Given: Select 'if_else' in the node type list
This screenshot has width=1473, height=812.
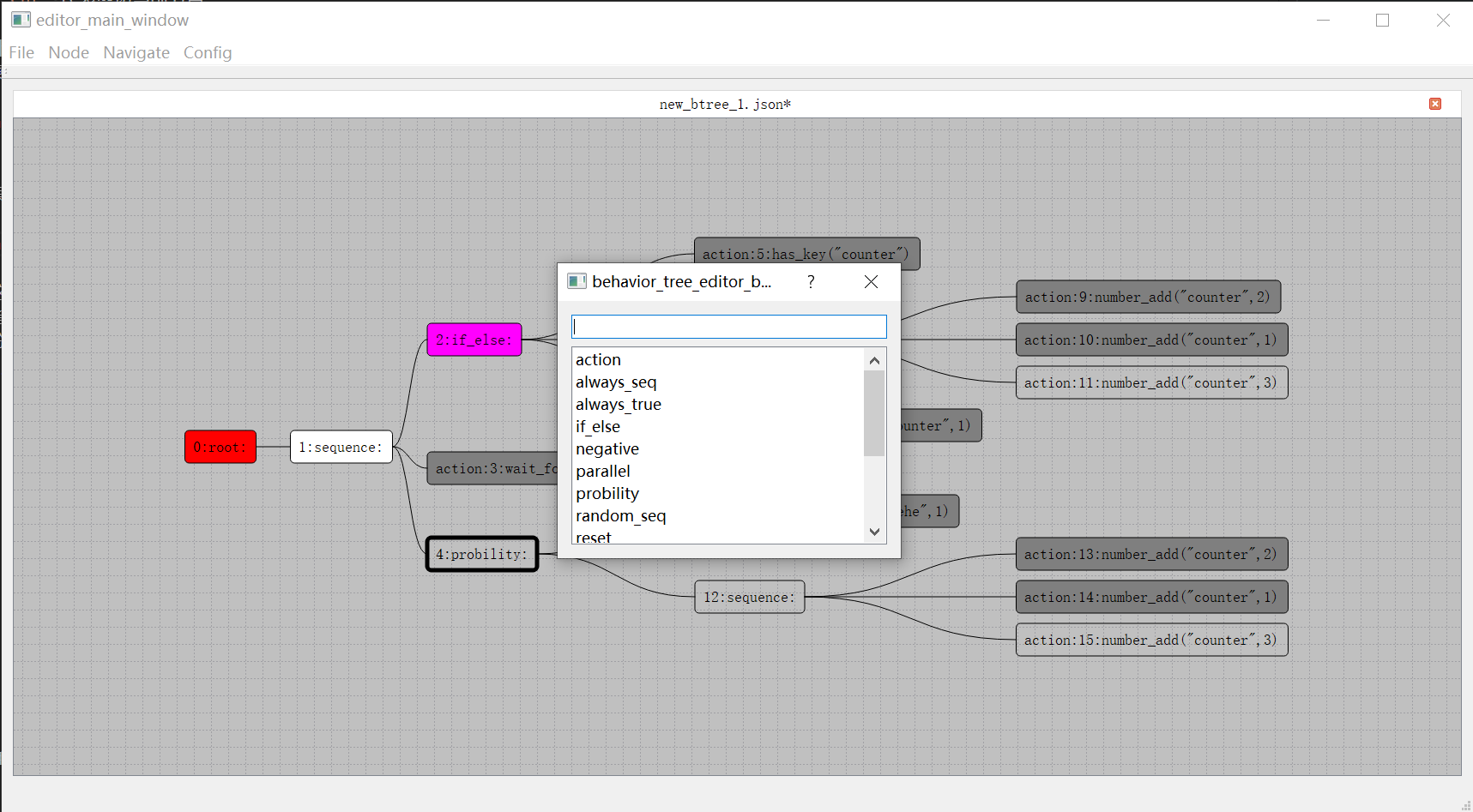Looking at the screenshot, I should coord(598,427).
